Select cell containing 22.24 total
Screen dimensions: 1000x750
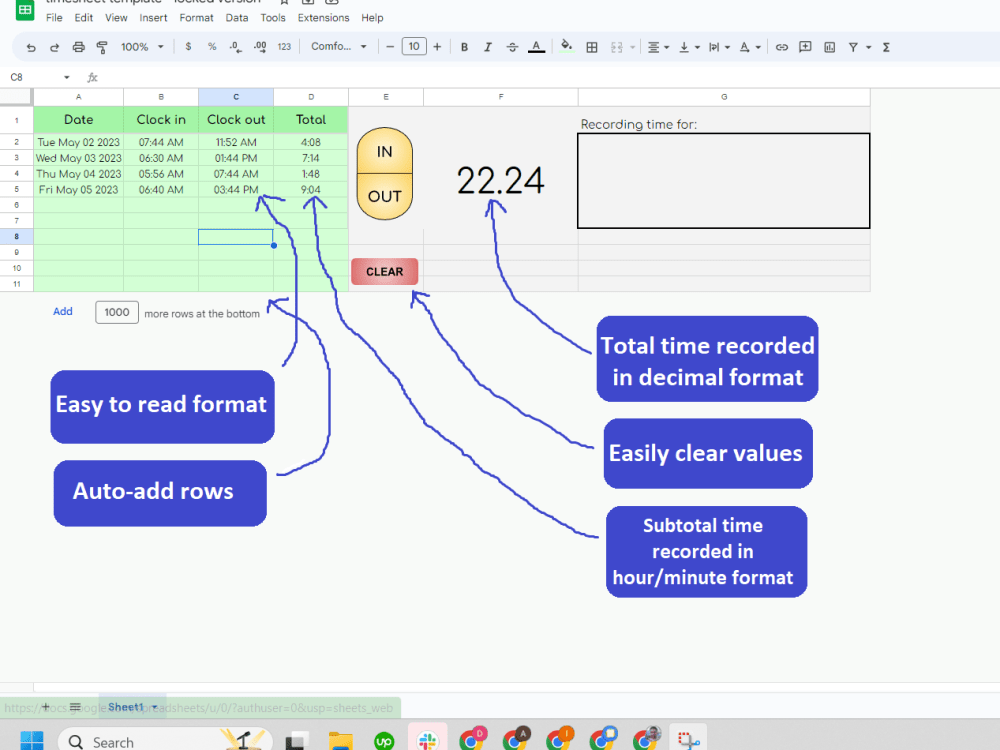tap(501, 180)
